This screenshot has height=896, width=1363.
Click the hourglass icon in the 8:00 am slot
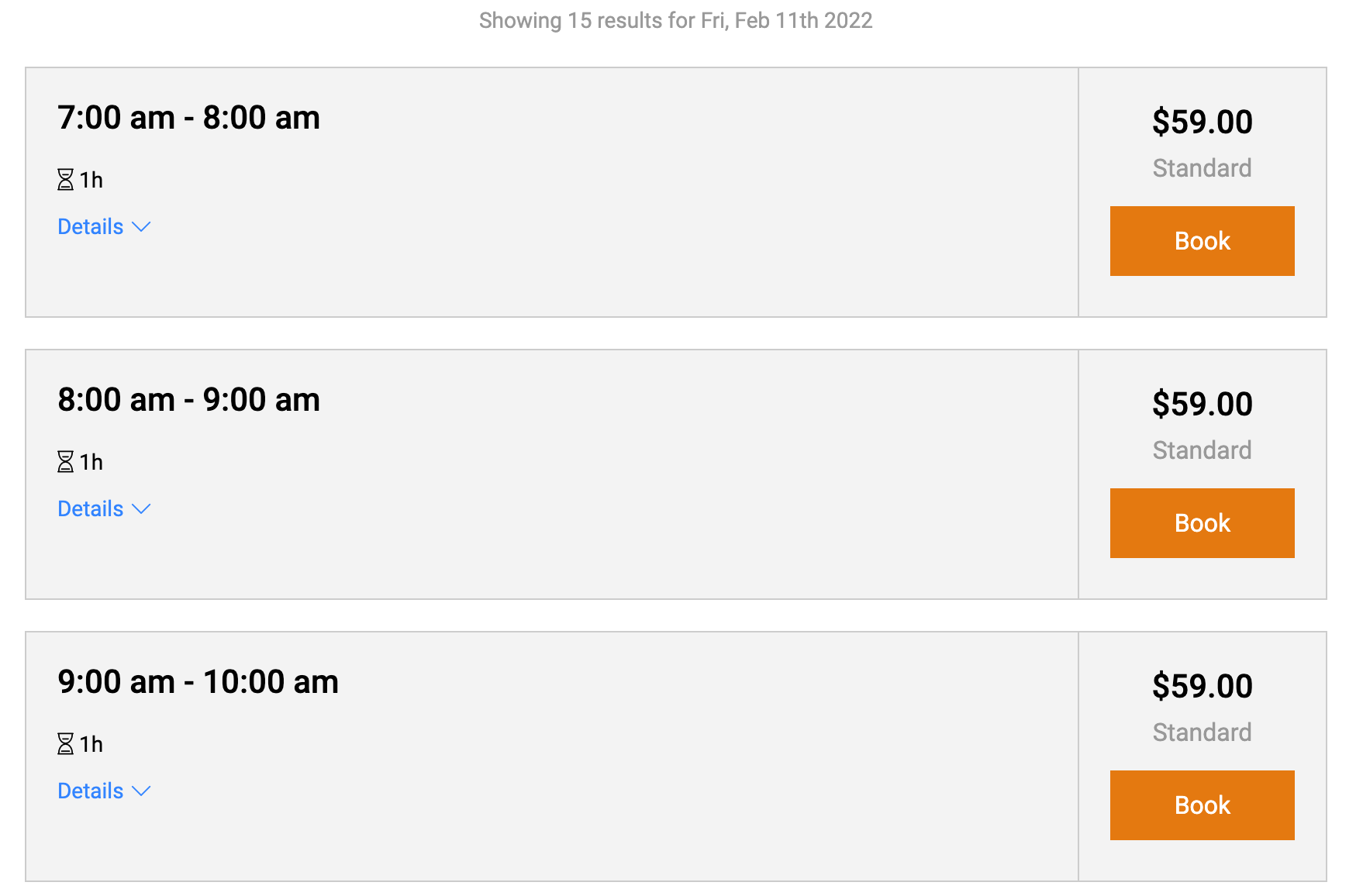(x=66, y=462)
